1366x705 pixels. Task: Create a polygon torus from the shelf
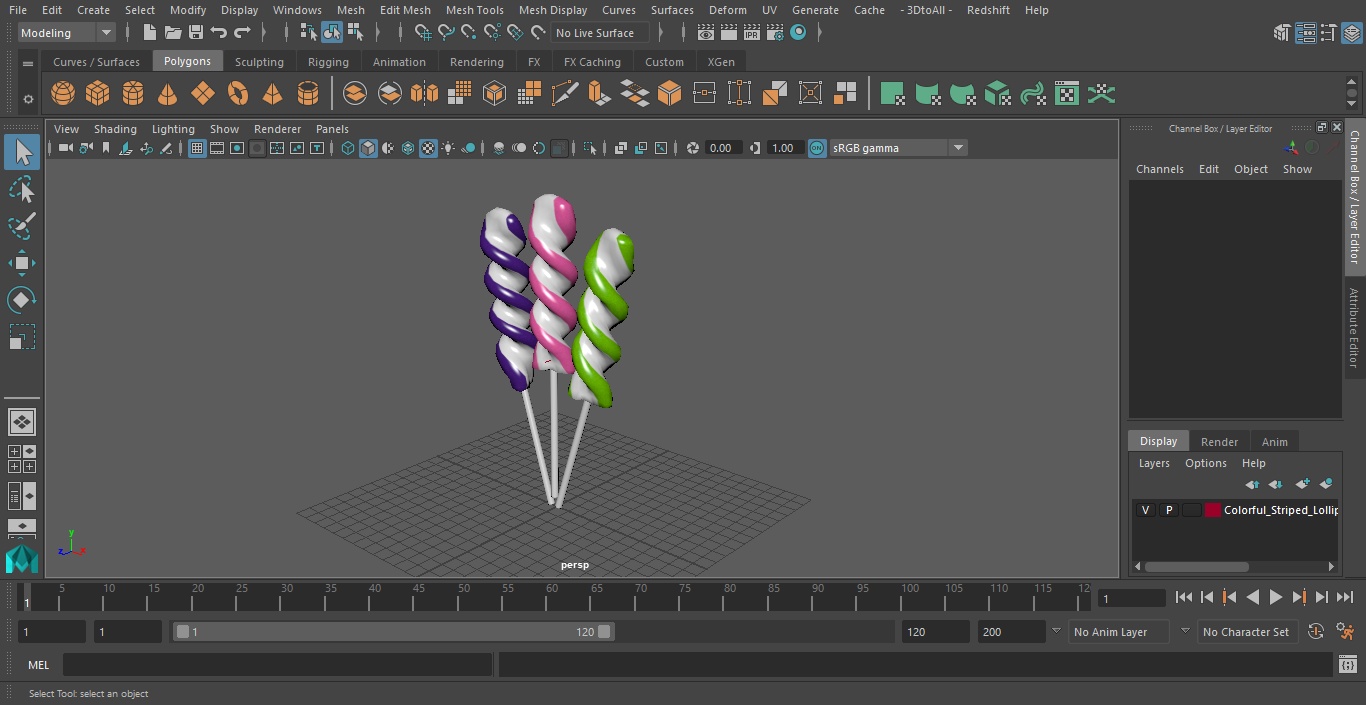[238, 94]
